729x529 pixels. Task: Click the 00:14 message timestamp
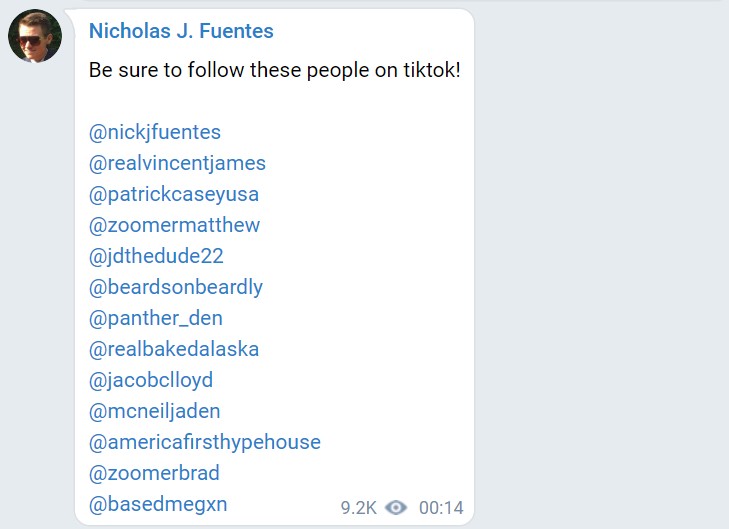441,508
